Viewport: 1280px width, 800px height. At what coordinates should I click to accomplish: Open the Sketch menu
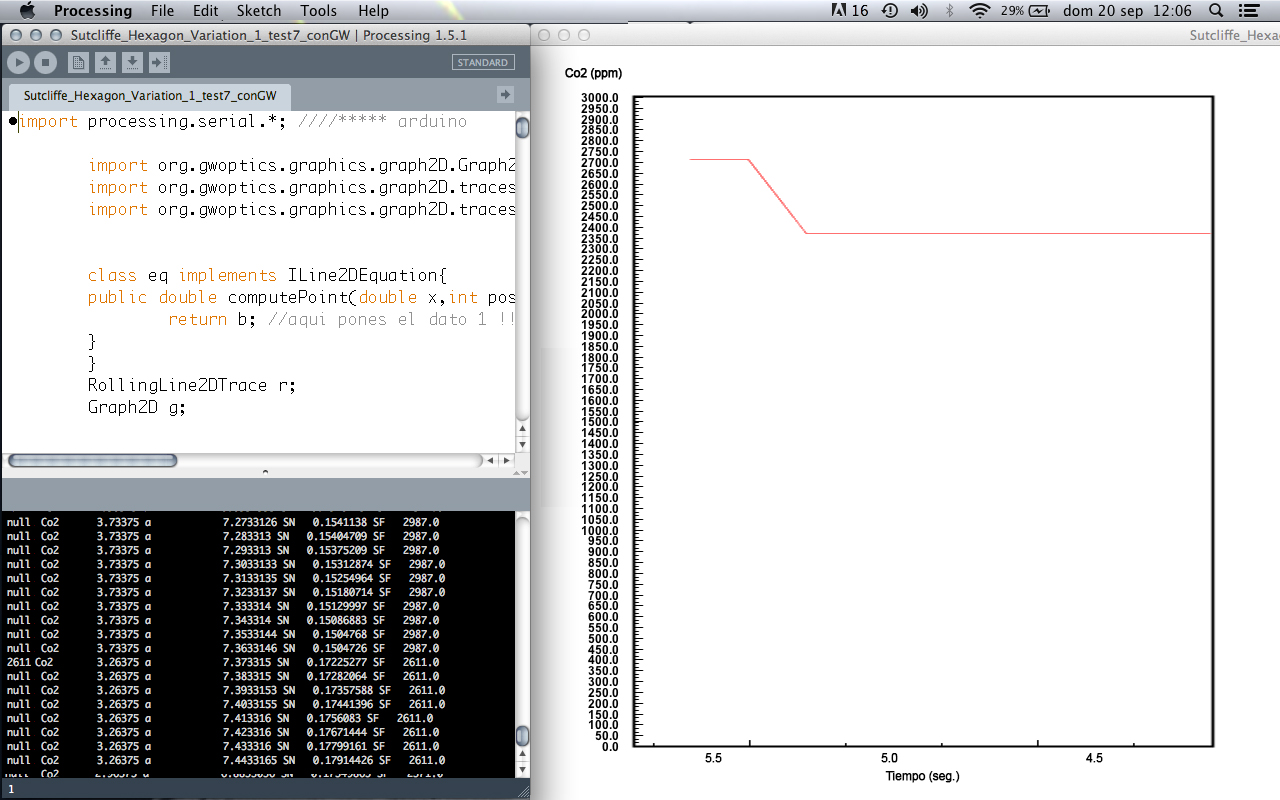coord(259,11)
